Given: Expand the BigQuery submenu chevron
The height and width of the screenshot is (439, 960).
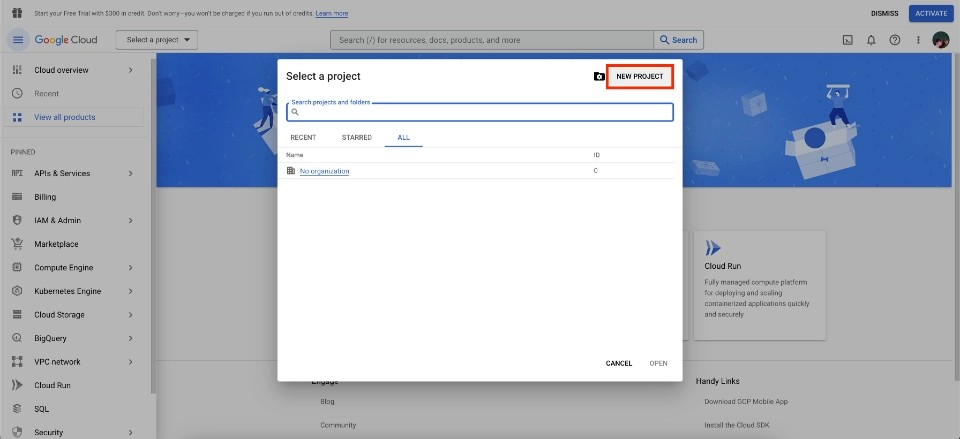Looking at the screenshot, I should [130, 338].
